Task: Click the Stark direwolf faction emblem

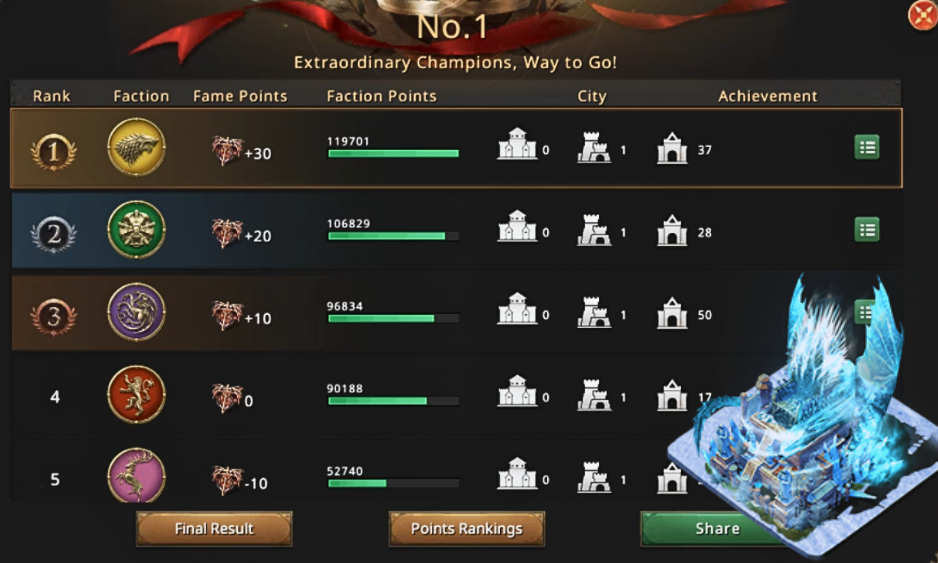Action: coord(136,147)
